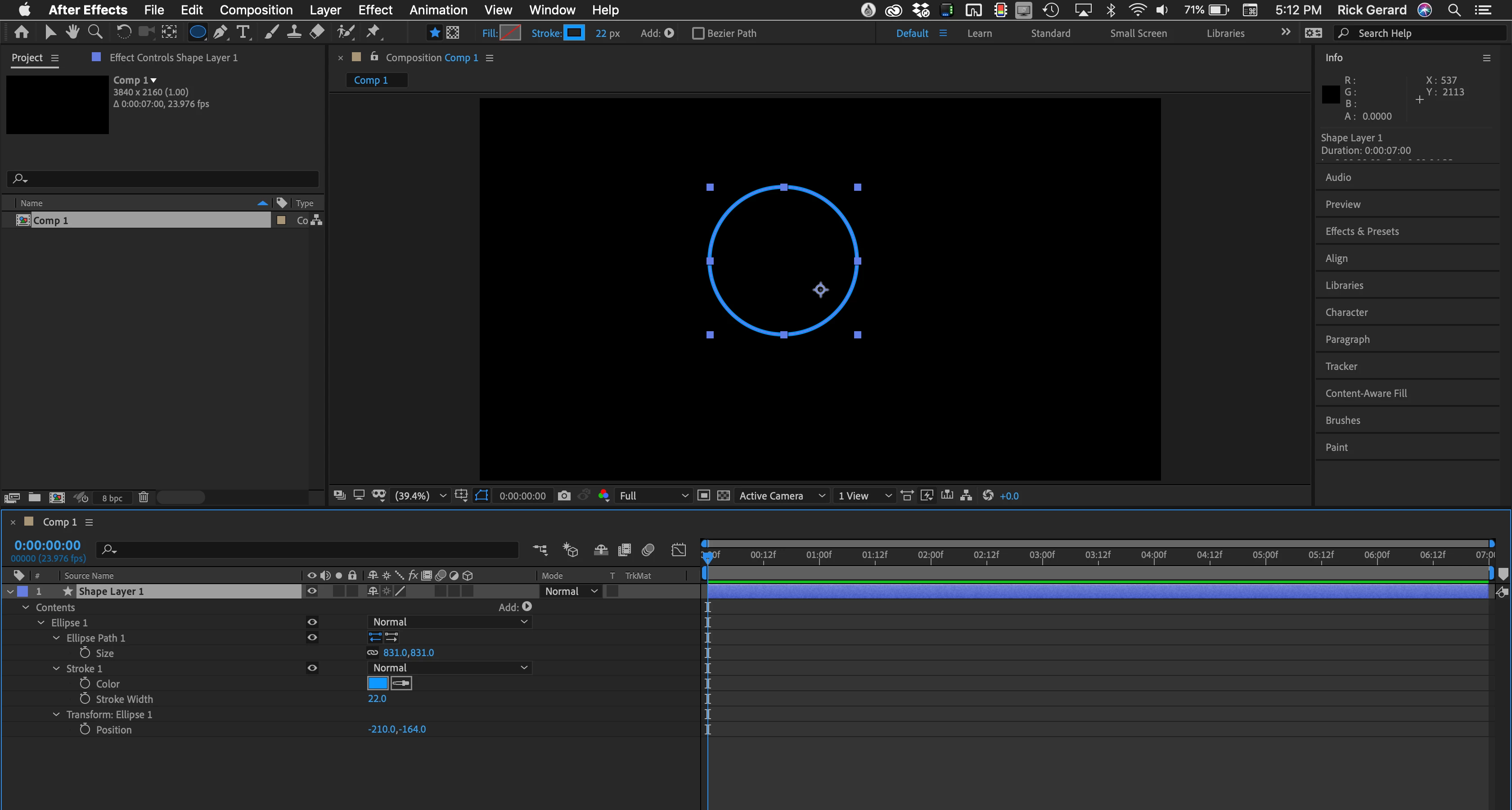Click the Home icon in toolbar
Viewport: 1512px width, 810px height.
coord(22,32)
